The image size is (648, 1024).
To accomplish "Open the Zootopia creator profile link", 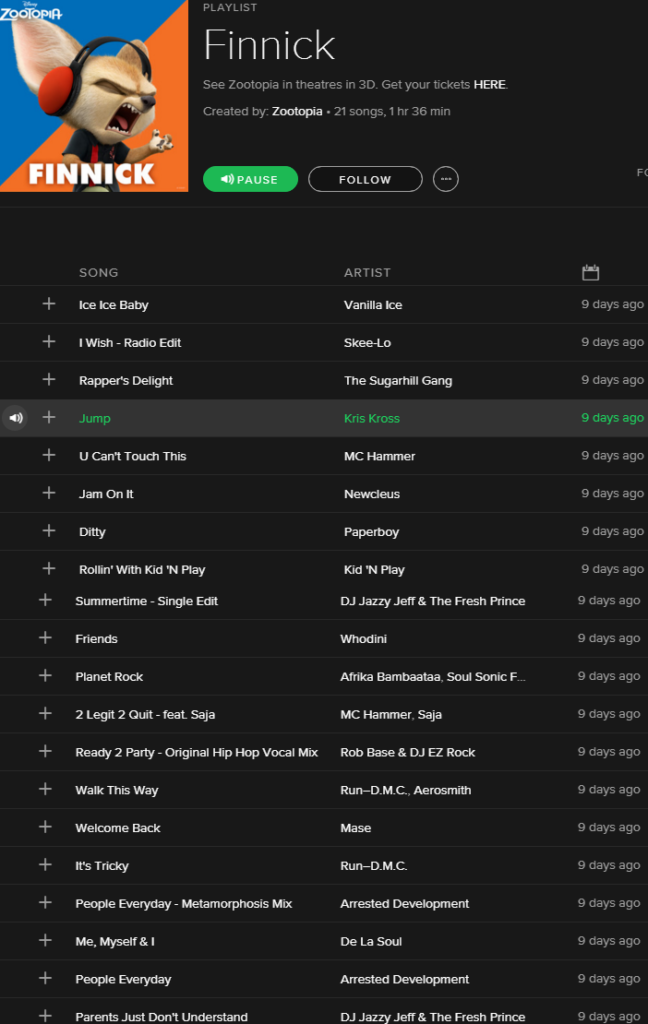I will [x=297, y=111].
